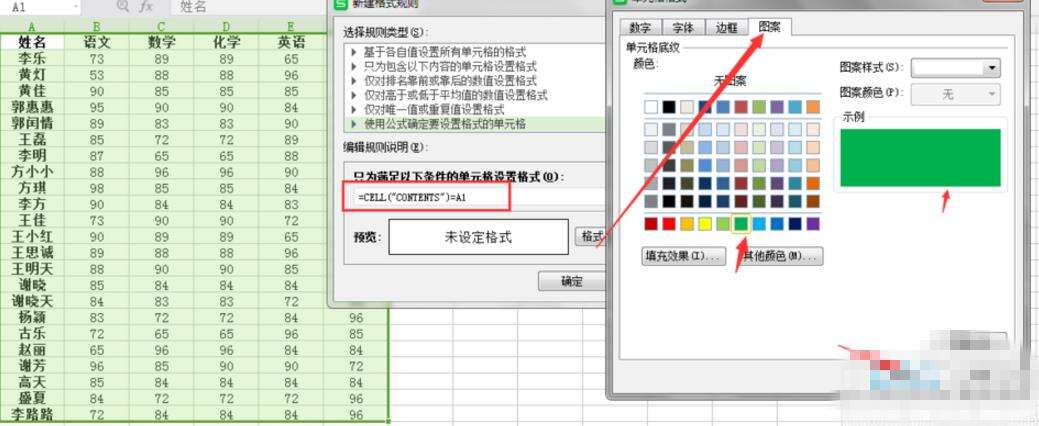The height and width of the screenshot is (426, 1039).
Task: Pick the light blue swatch in the bottom row
Action: (759, 224)
